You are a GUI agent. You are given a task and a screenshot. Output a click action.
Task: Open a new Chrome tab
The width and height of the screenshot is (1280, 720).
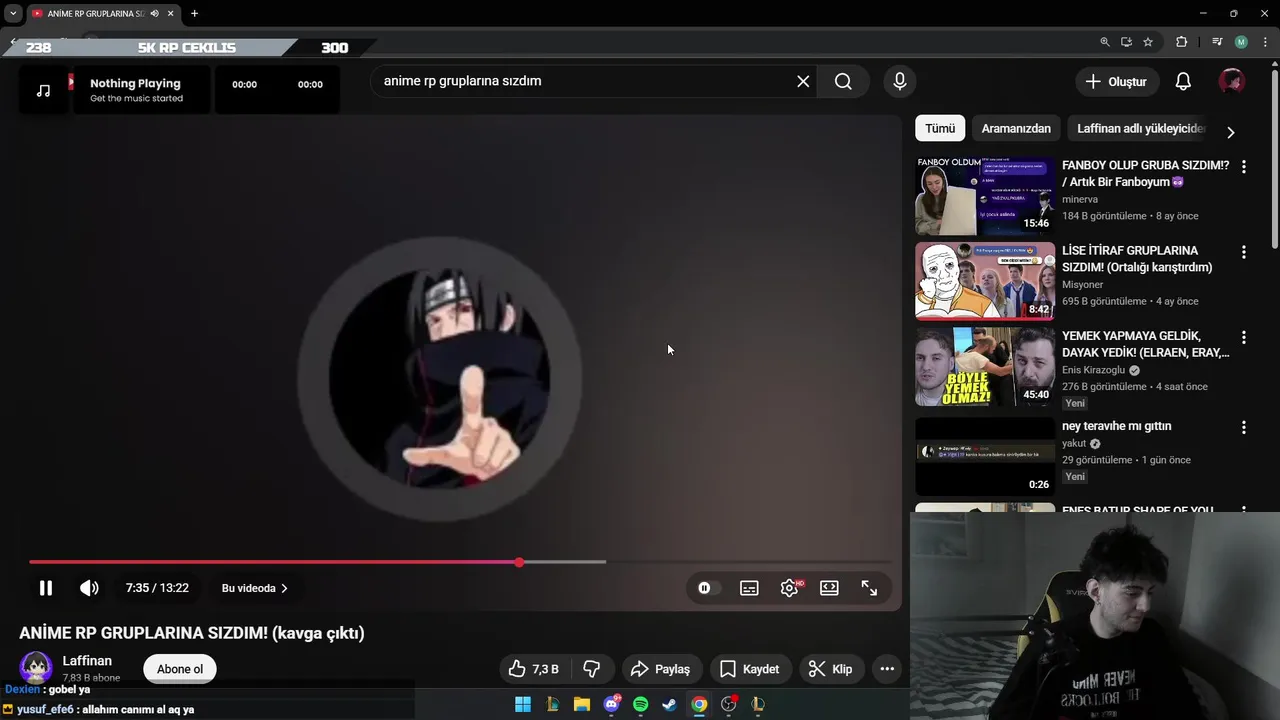point(194,14)
